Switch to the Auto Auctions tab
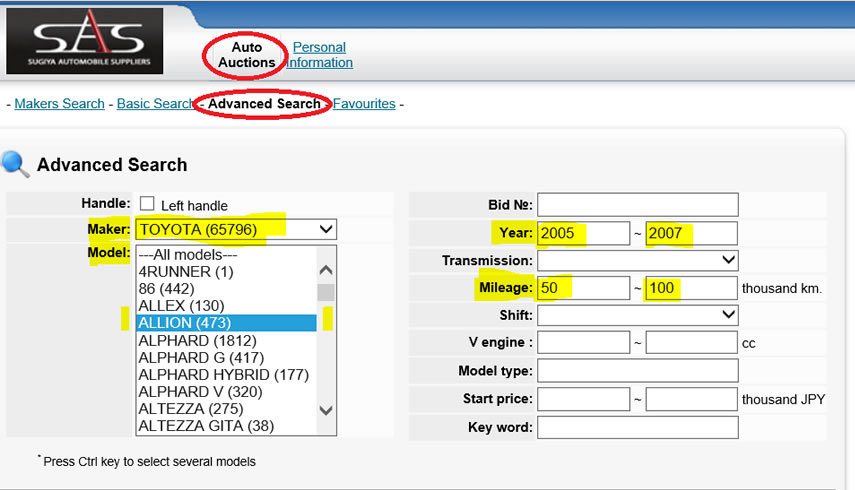The width and height of the screenshot is (855, 490). click(246, 55)
